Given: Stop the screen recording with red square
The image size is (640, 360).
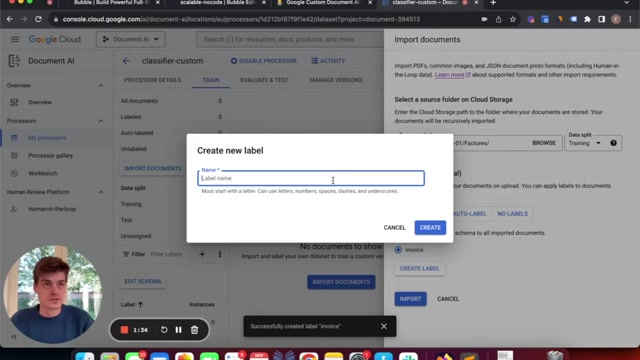Looking at the screenshot, I should (x=124, y=330).
